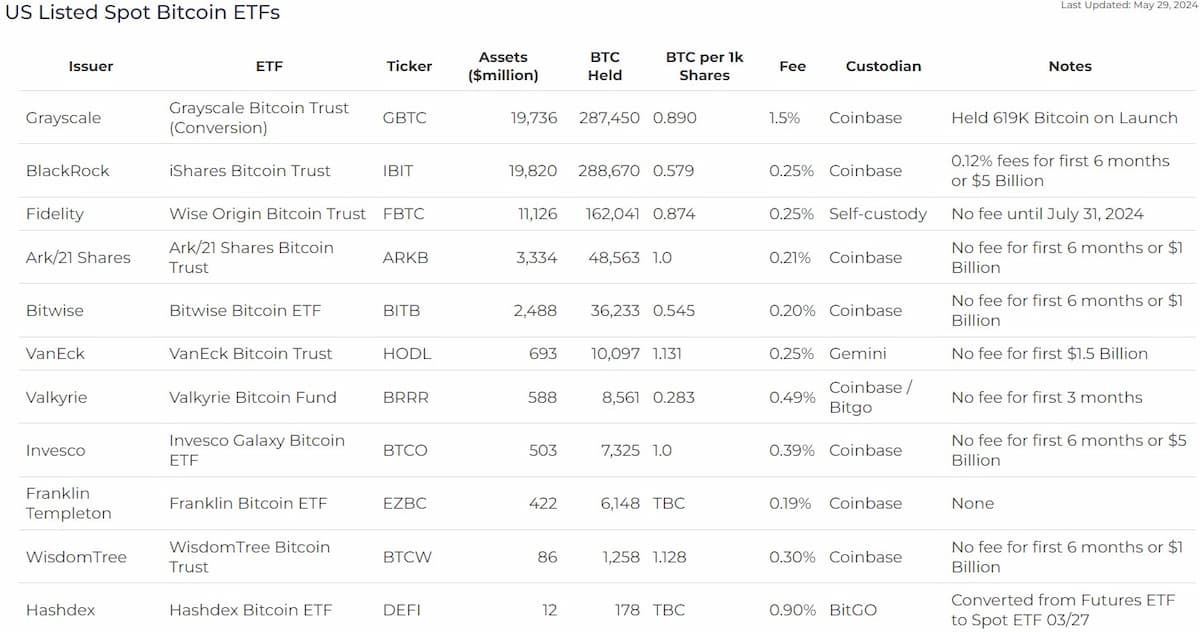Select the Franklin Templeton issuer cell
Viewport: 1200px width, 632px height.
[69, 503]
